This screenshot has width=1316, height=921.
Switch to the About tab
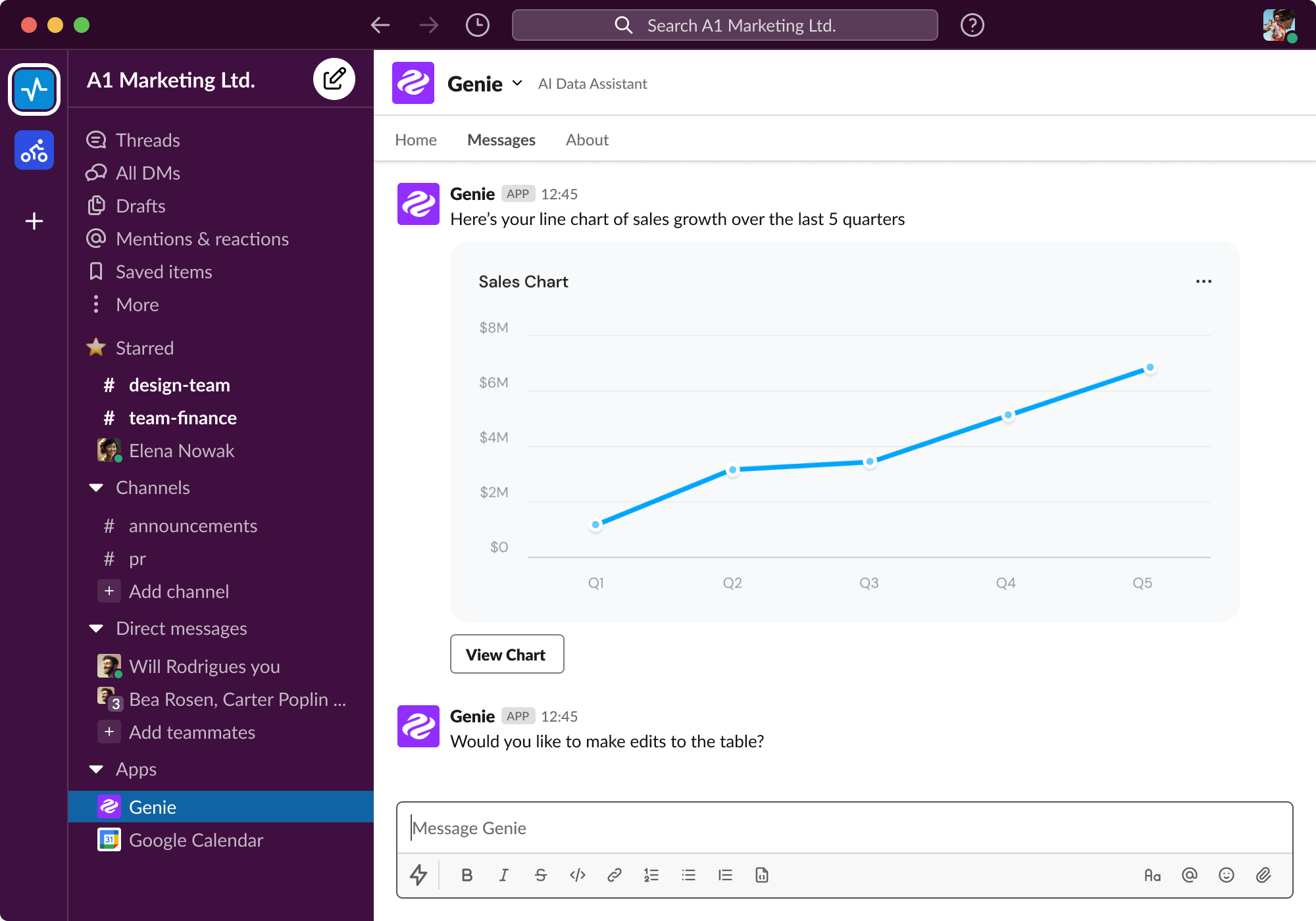pos(587,140)
